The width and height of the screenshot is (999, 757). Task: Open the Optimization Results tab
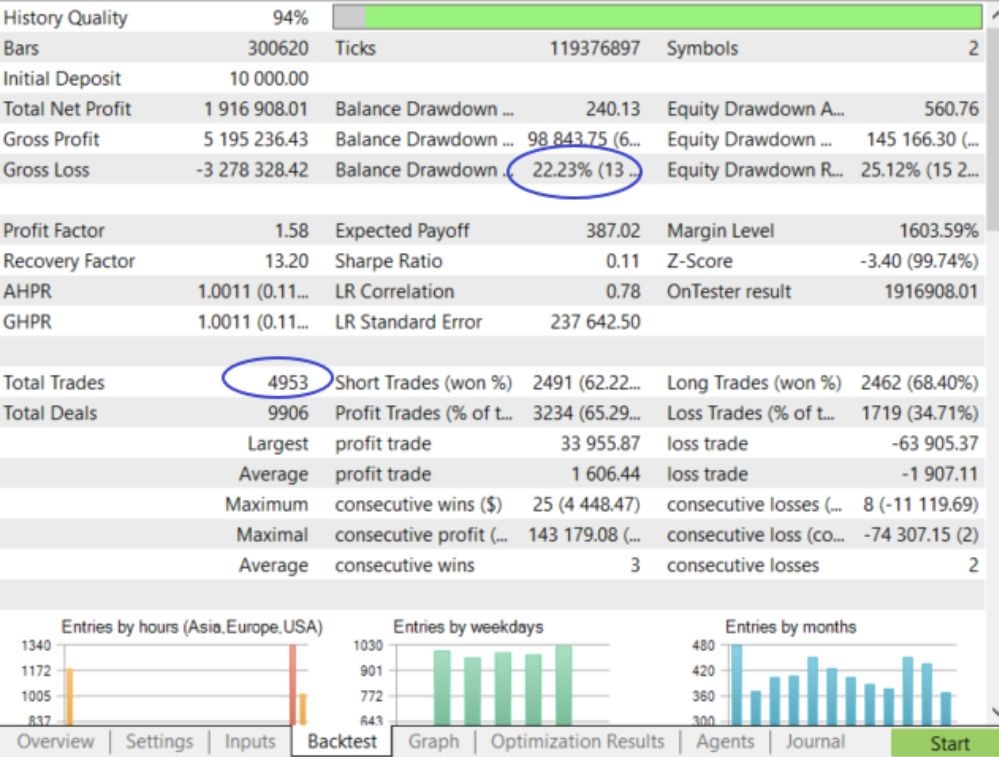pyautogui.click(x=577, y=741)
